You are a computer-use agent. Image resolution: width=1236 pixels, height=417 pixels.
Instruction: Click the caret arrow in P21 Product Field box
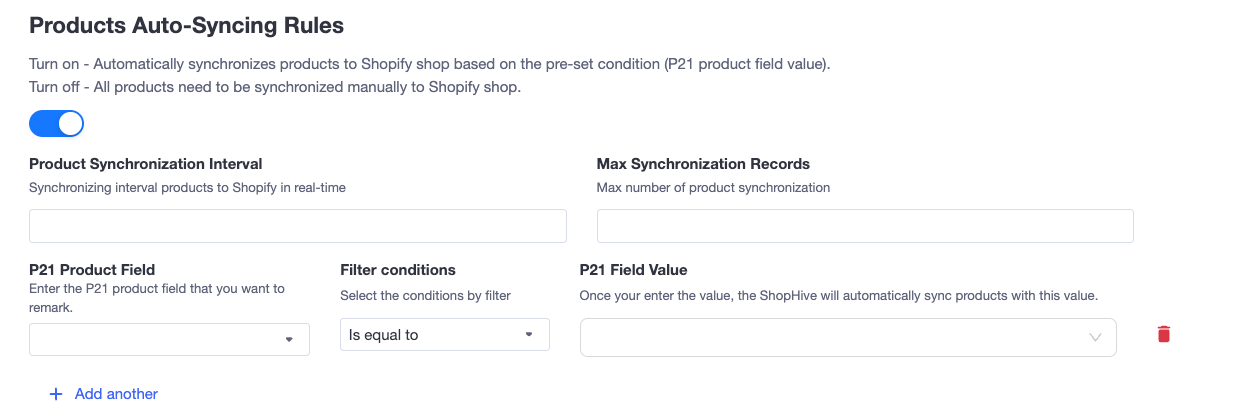(x=289, y=340)
